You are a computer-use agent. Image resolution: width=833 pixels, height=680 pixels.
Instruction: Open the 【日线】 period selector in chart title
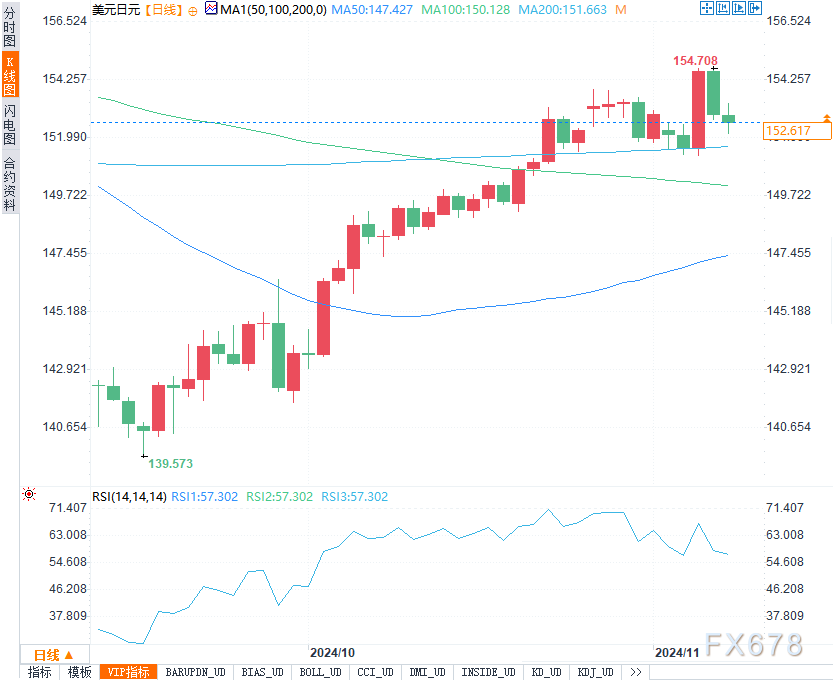162,9
